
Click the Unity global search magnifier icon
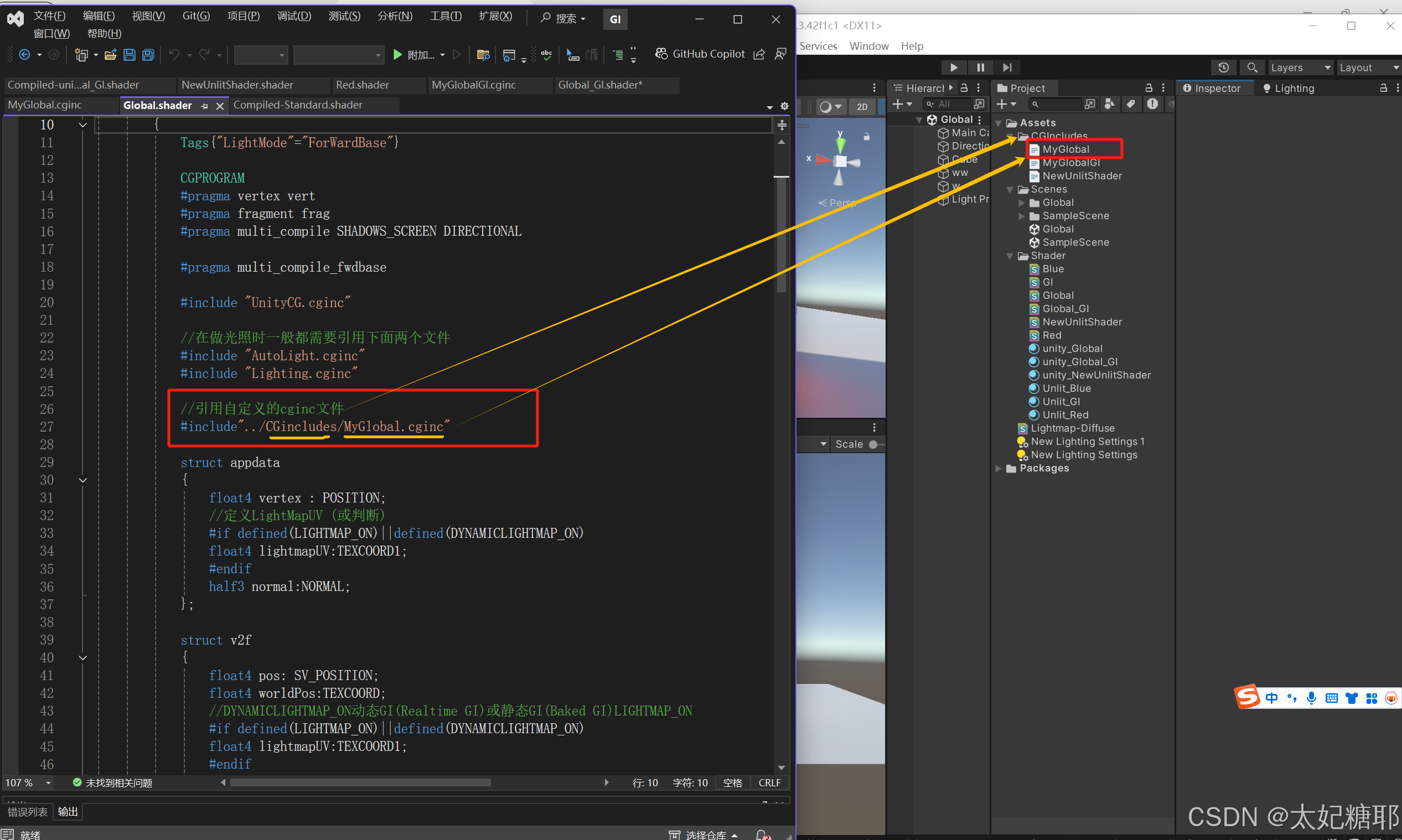tap(1252, 68)
